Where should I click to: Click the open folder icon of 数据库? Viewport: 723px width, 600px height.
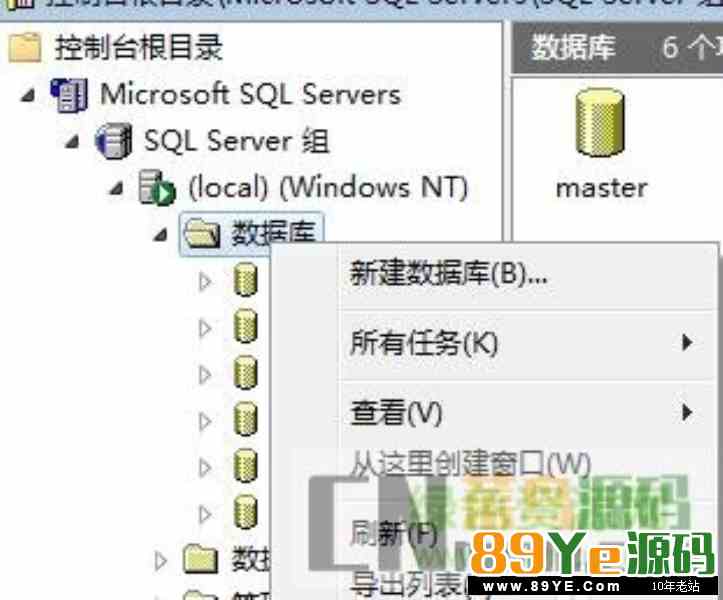coord(201,233)
